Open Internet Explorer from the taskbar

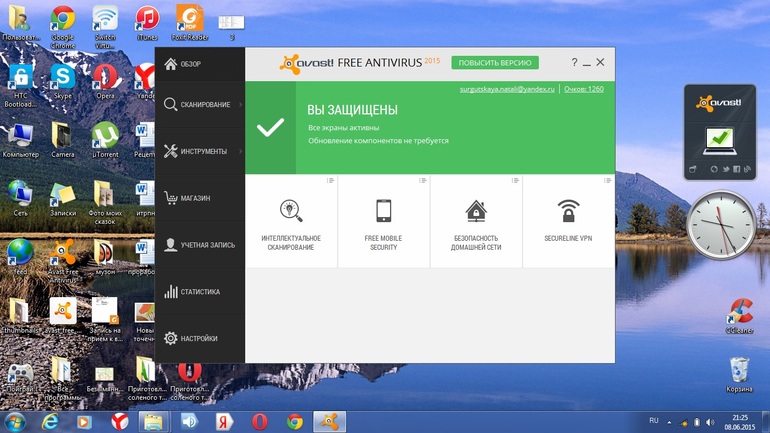point(50,422)
